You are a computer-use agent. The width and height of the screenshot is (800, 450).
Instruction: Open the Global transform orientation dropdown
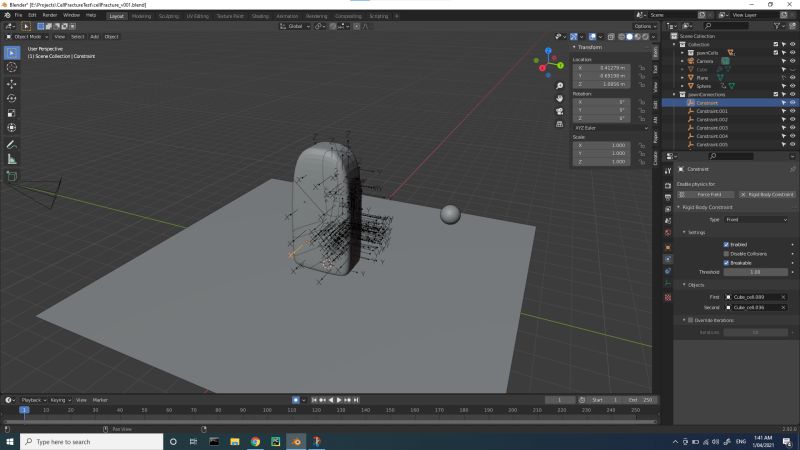(295, 26)
